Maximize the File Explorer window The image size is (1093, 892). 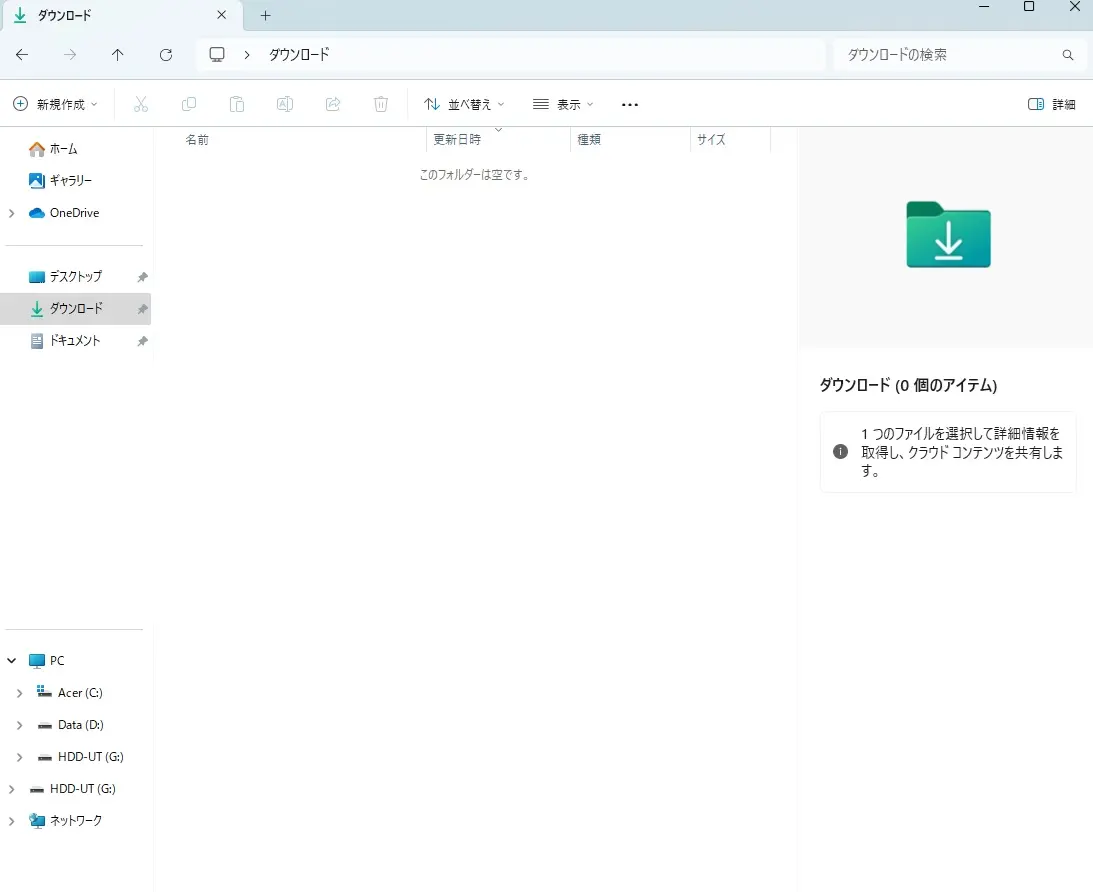click(x=1028, y=7)
